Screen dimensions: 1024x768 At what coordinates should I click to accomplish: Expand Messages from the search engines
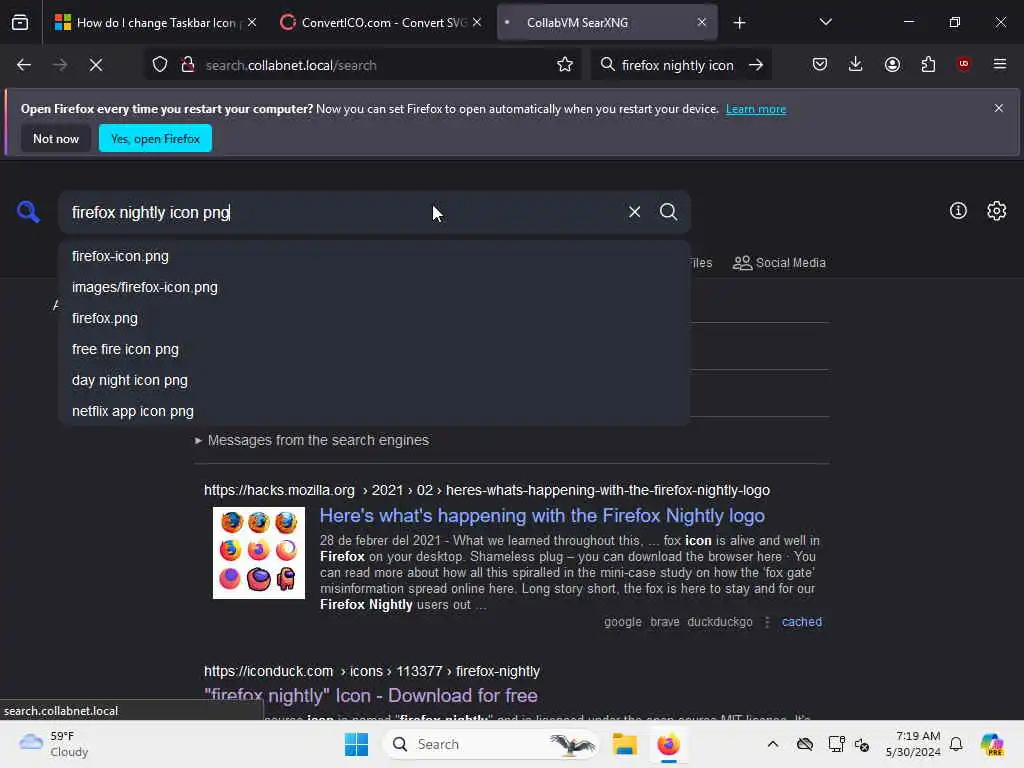(312, 440)
